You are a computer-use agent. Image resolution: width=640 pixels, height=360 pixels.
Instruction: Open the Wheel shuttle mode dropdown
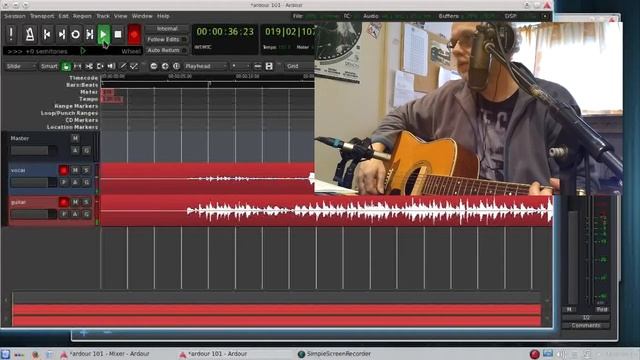coord(131,51)
